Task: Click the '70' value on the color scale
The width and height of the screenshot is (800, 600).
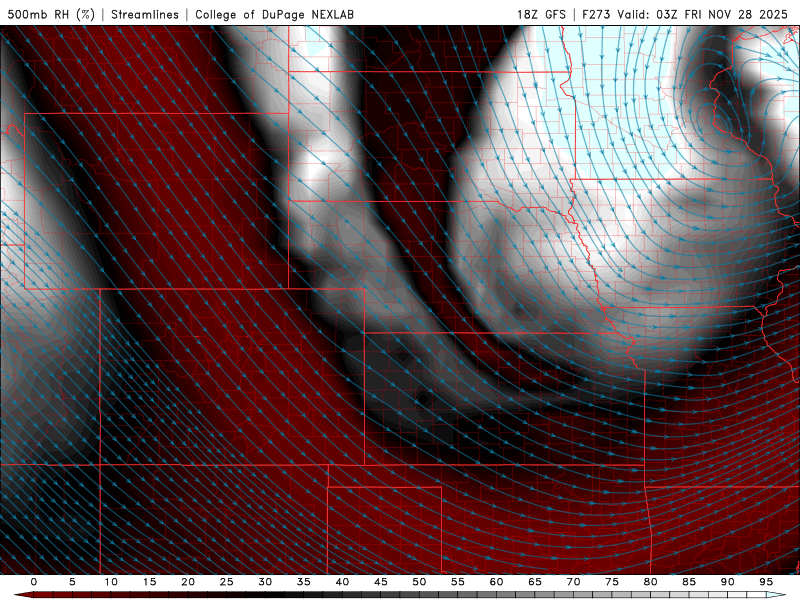Action: click(573, 582)
